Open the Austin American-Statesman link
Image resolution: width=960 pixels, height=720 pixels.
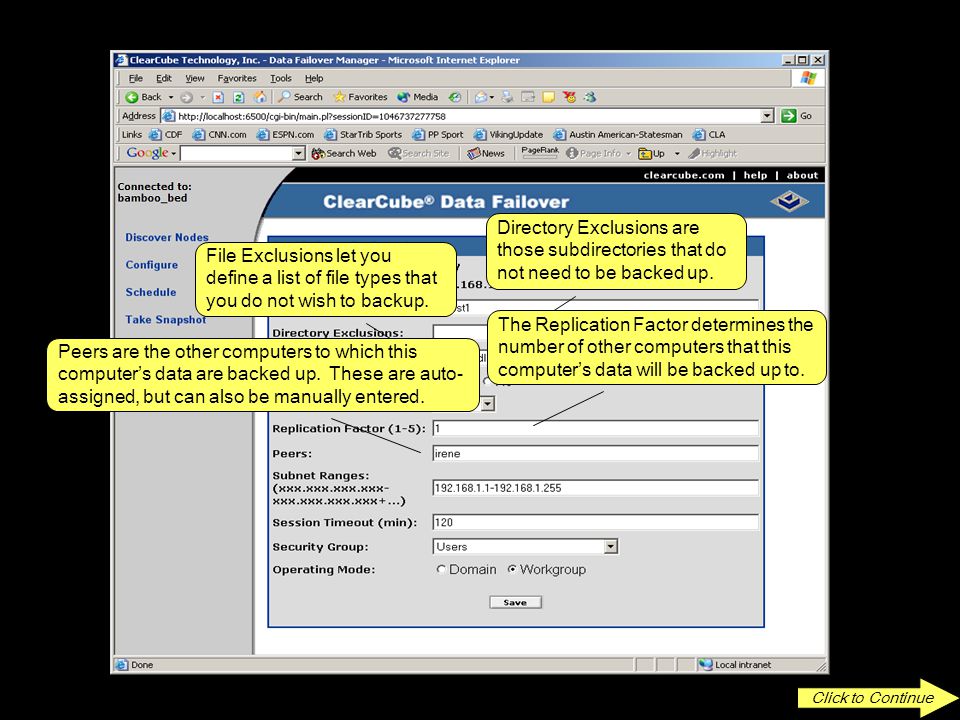[618, 135]
